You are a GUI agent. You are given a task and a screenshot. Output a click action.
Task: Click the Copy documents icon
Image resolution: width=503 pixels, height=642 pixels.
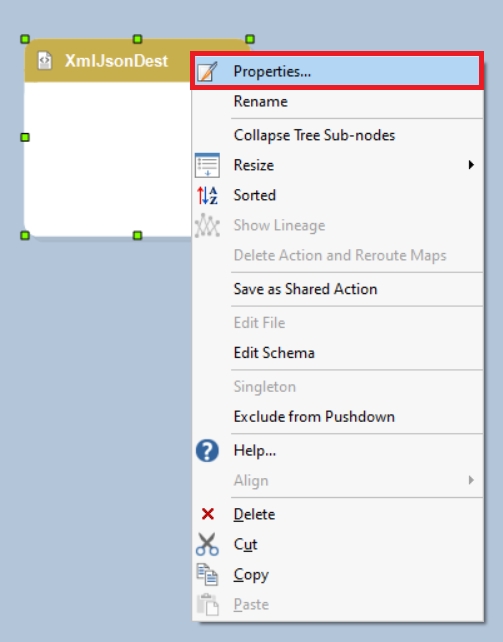coord(207,574)
